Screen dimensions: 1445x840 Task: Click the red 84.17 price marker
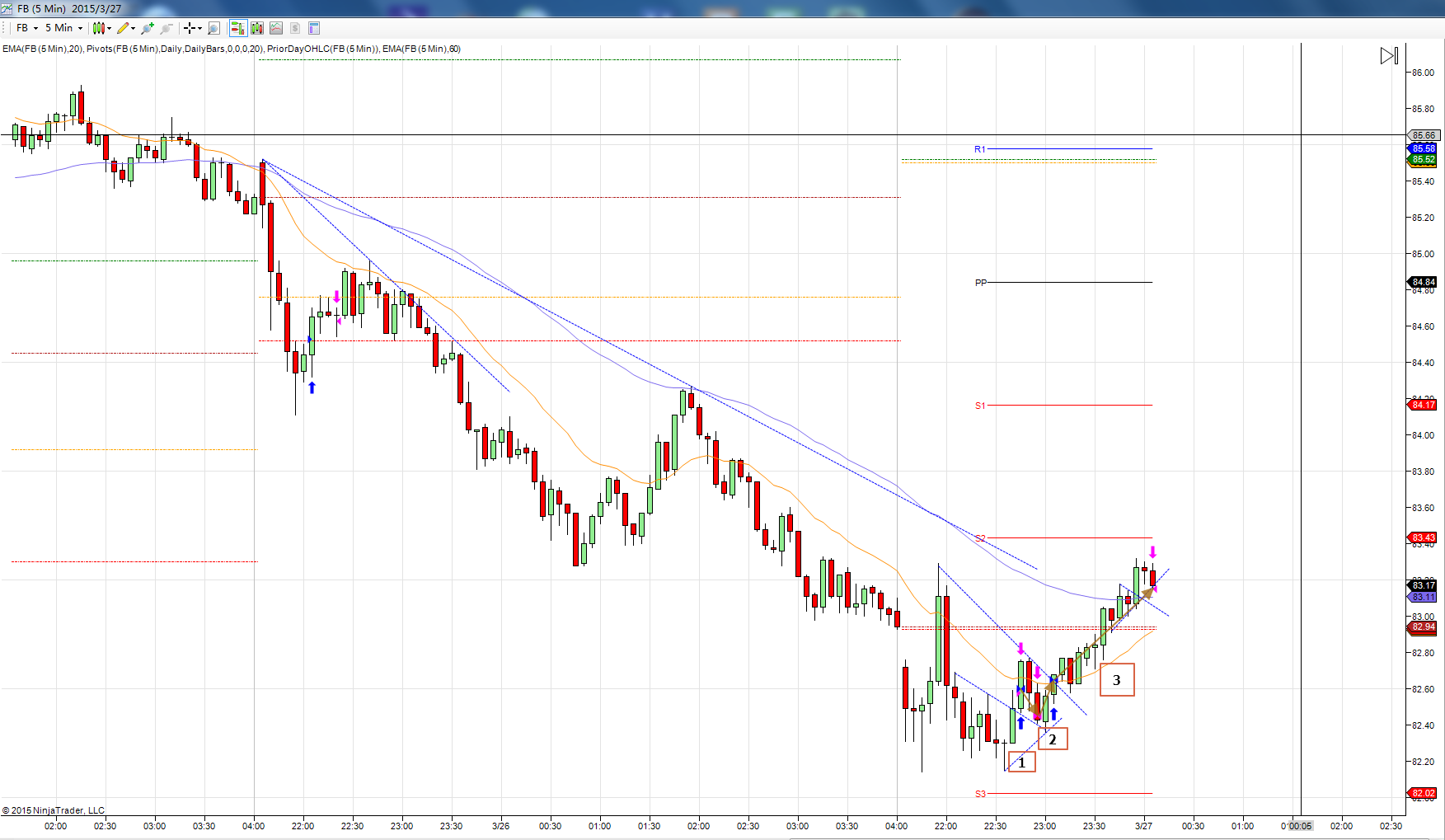tap(1423, 405)
